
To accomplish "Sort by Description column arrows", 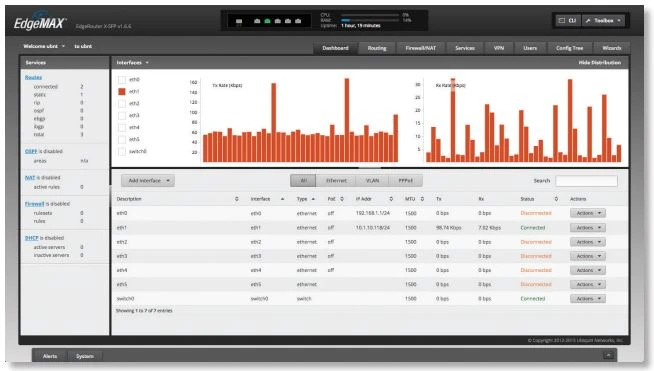I will (236, 199).
